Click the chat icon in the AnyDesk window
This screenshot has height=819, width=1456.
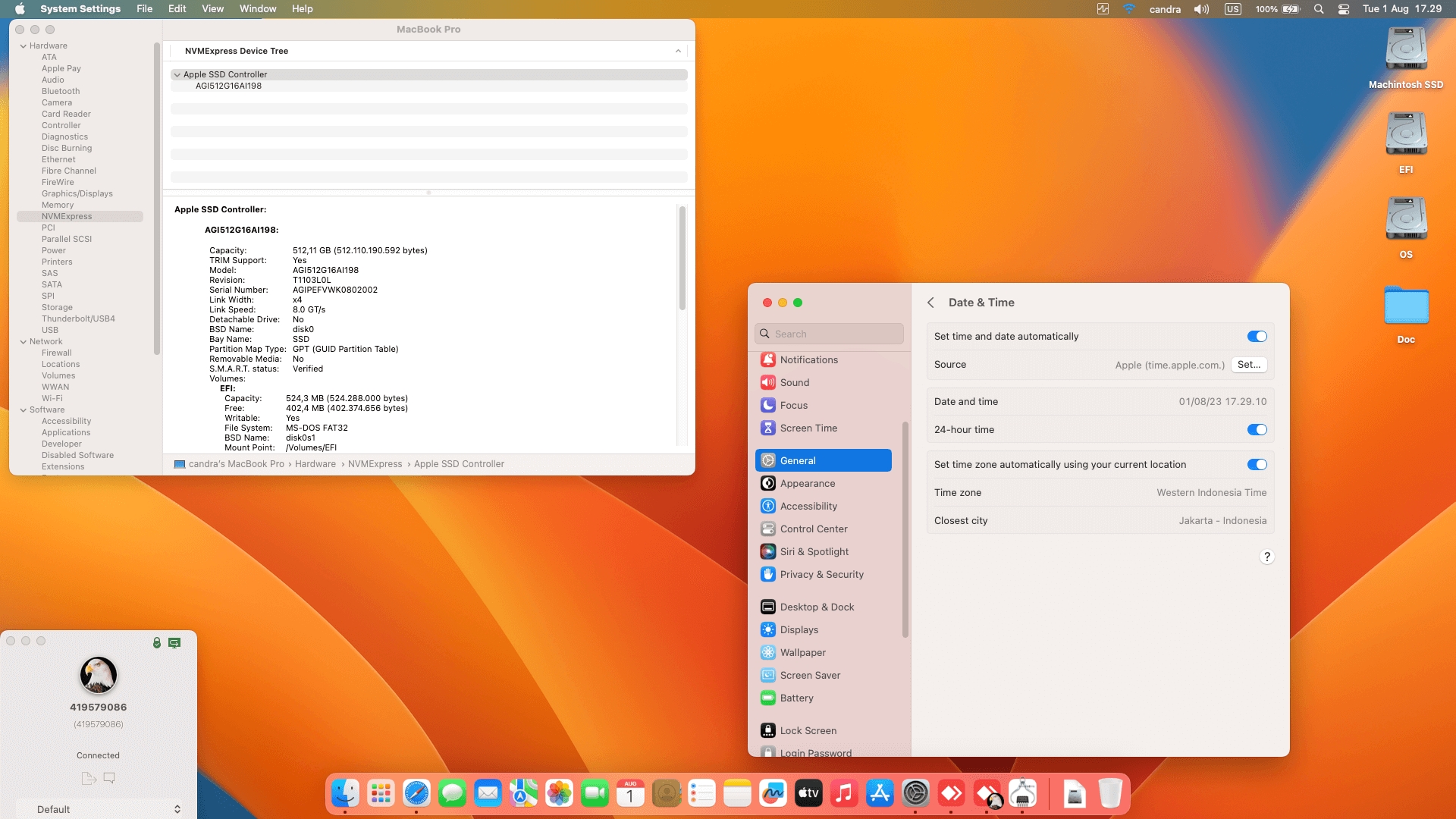coord(109,778)
